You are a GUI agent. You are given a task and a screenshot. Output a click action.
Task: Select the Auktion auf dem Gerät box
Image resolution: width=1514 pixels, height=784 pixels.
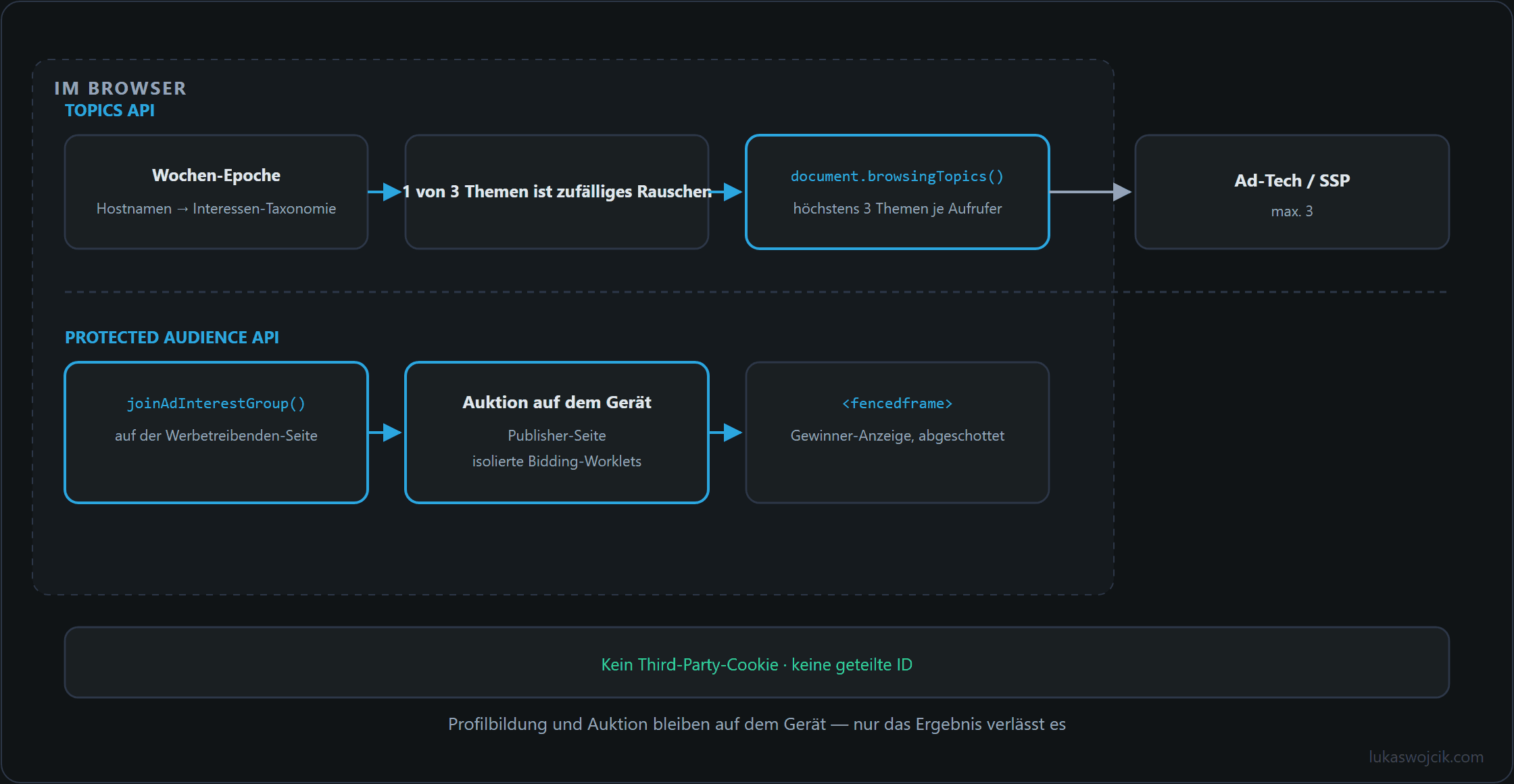pos(557,433)
